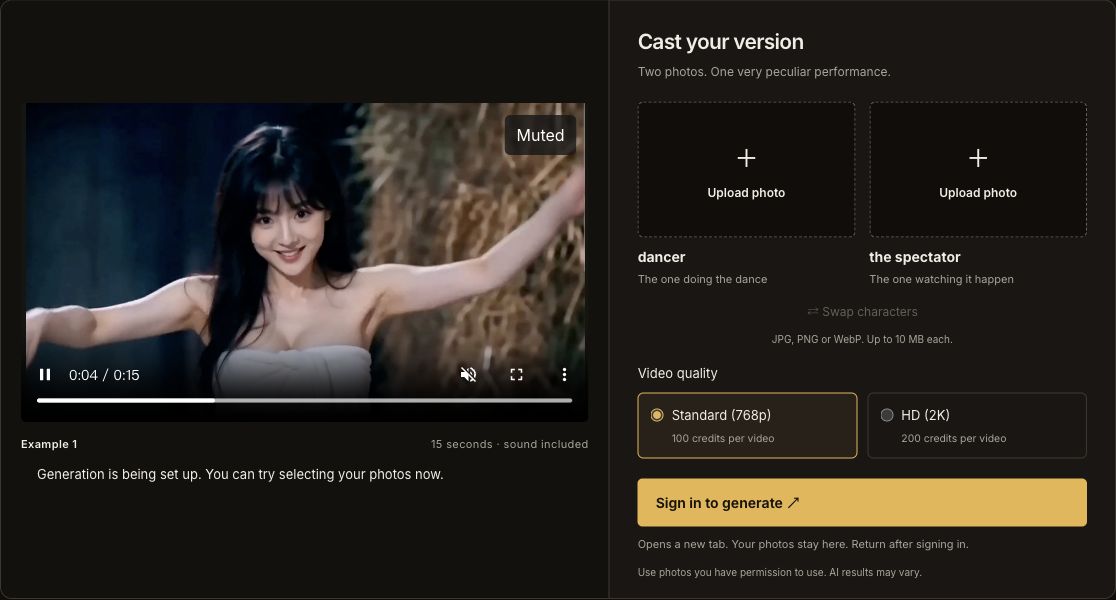Click the video progress bar
Viewport: 1116px width, 600px height.
[x=305, y=401]
